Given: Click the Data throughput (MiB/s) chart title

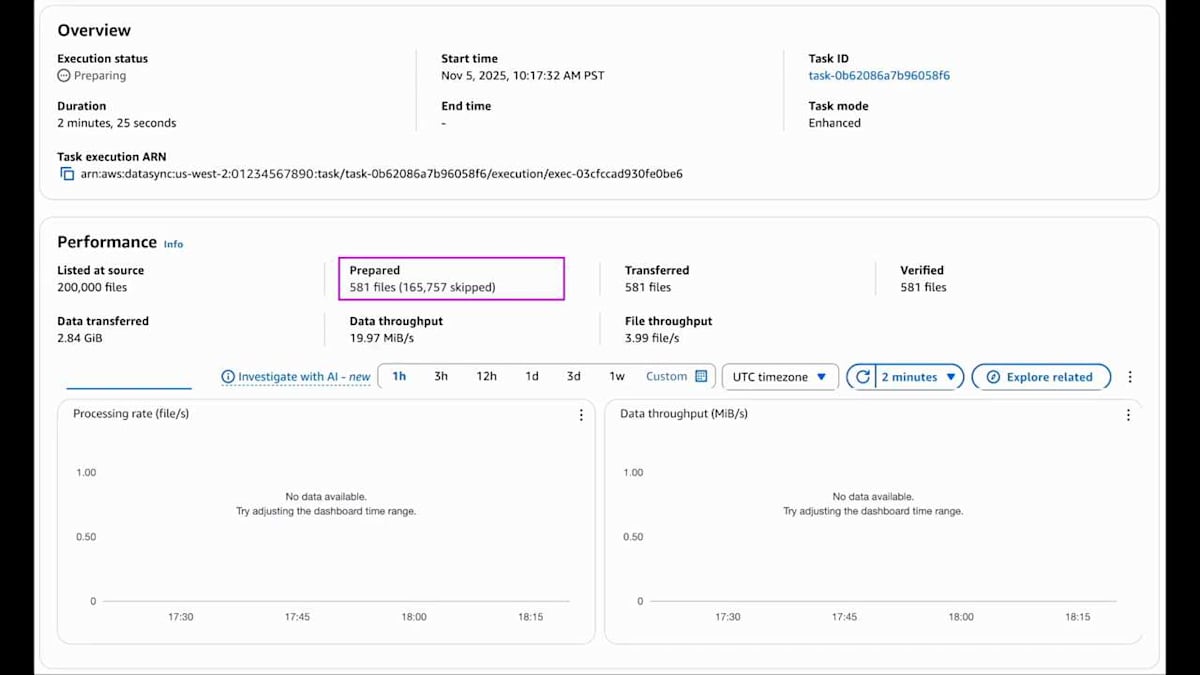Looking at the screenshot, I should coord(684,414).
